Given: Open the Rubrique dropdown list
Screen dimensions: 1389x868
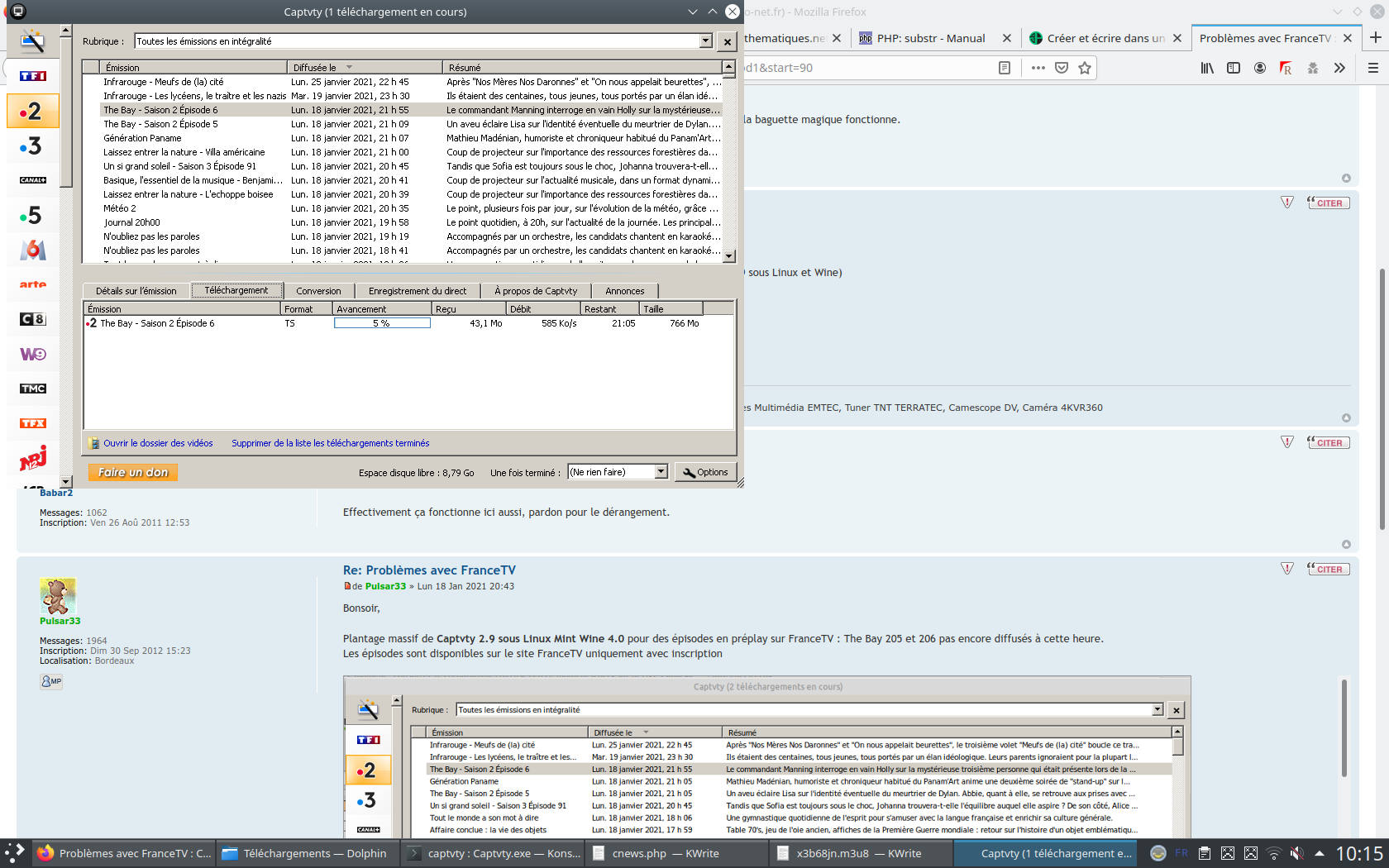Looking at the screenshot, I should click(705, 41).
